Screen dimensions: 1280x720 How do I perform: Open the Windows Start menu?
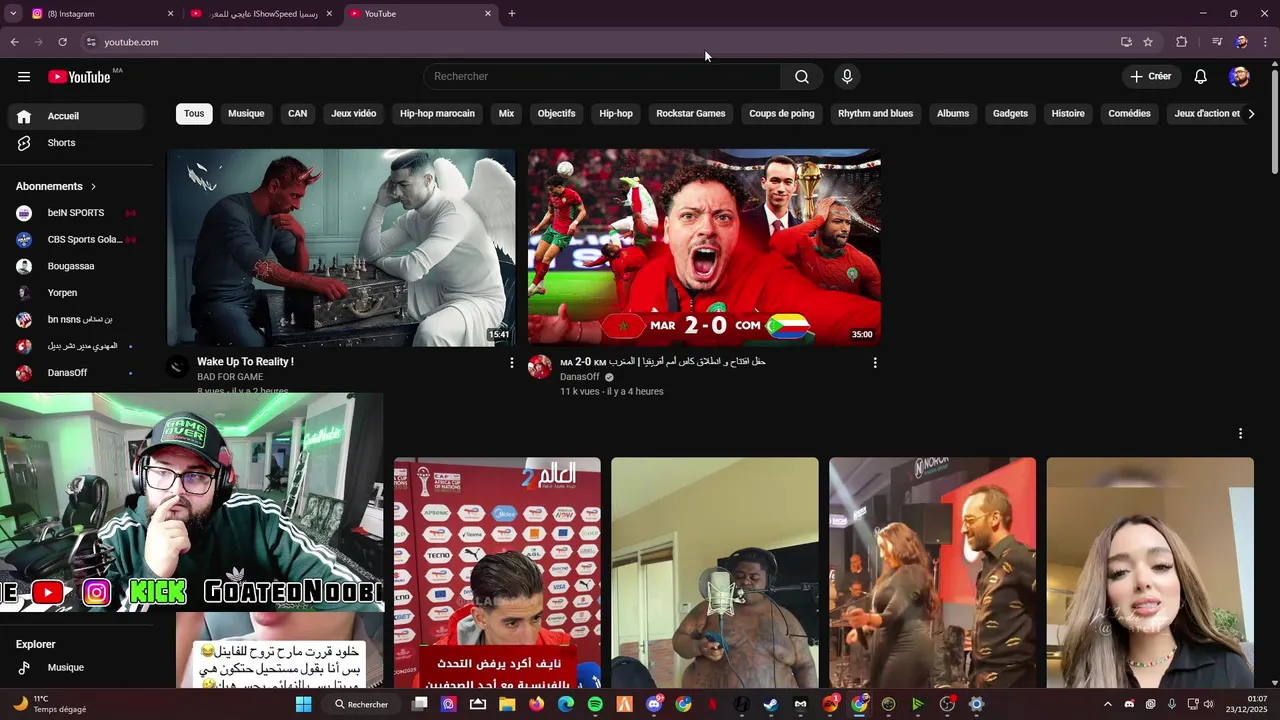pos(304,705)
